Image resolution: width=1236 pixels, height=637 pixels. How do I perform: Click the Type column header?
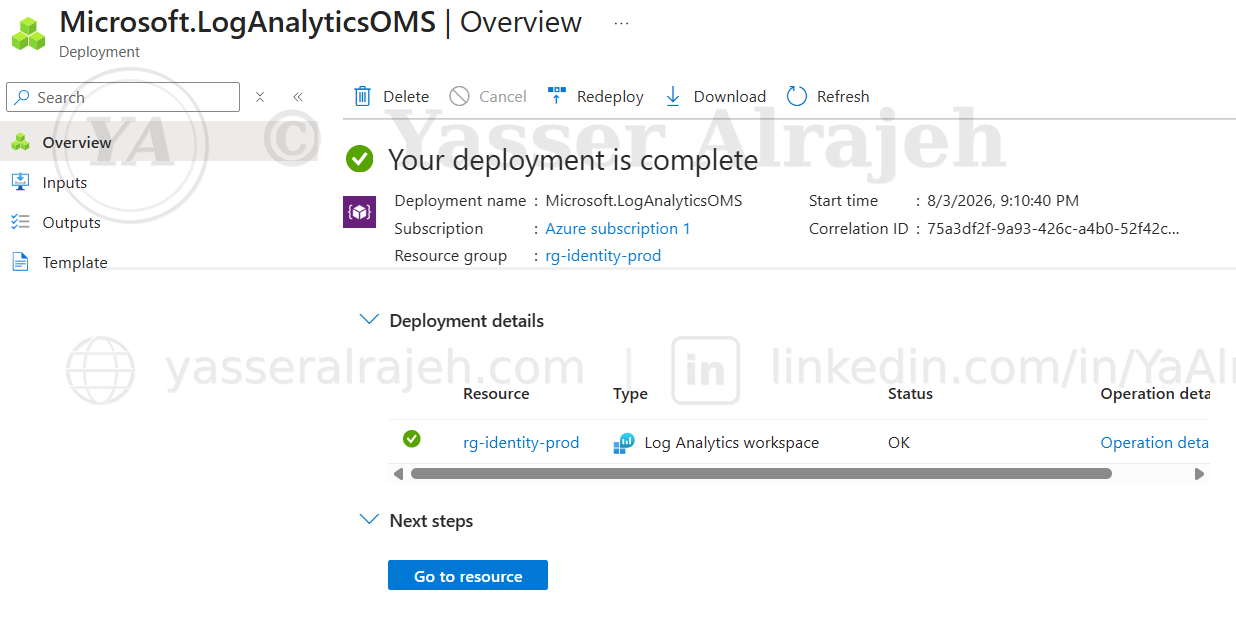click(630, 394)
